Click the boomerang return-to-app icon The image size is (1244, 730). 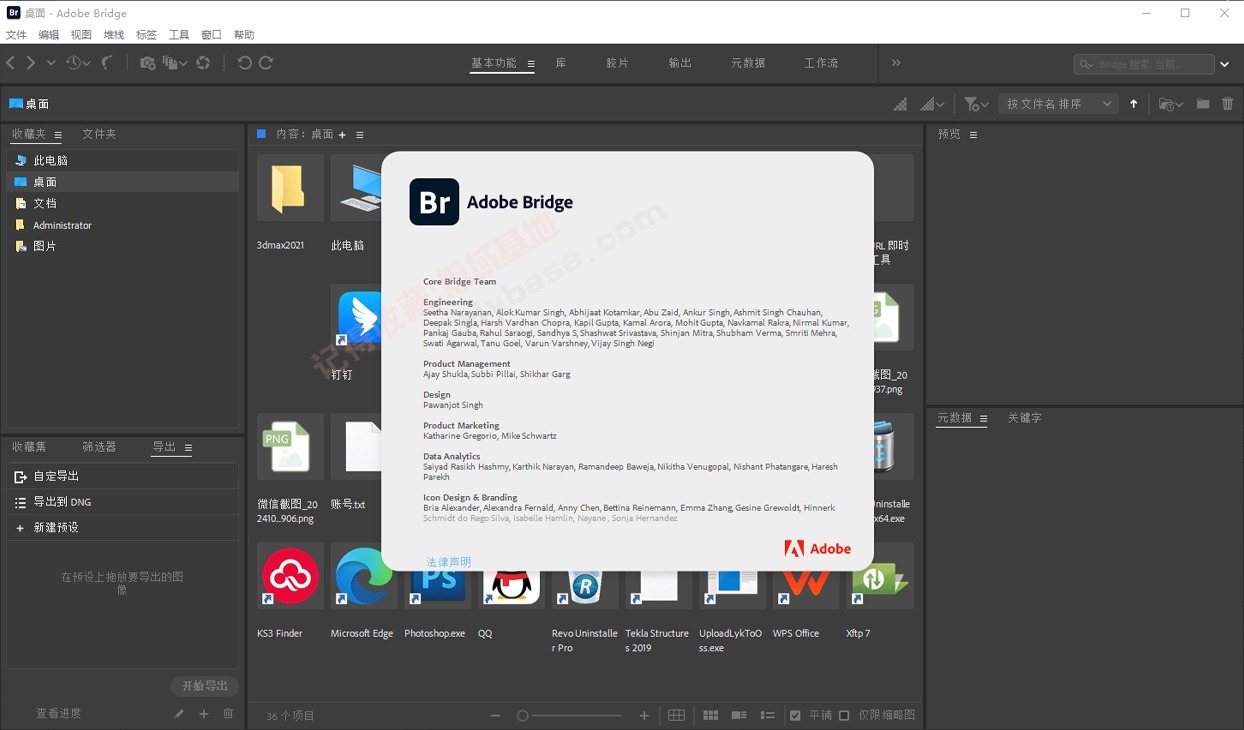click(106, 63)
